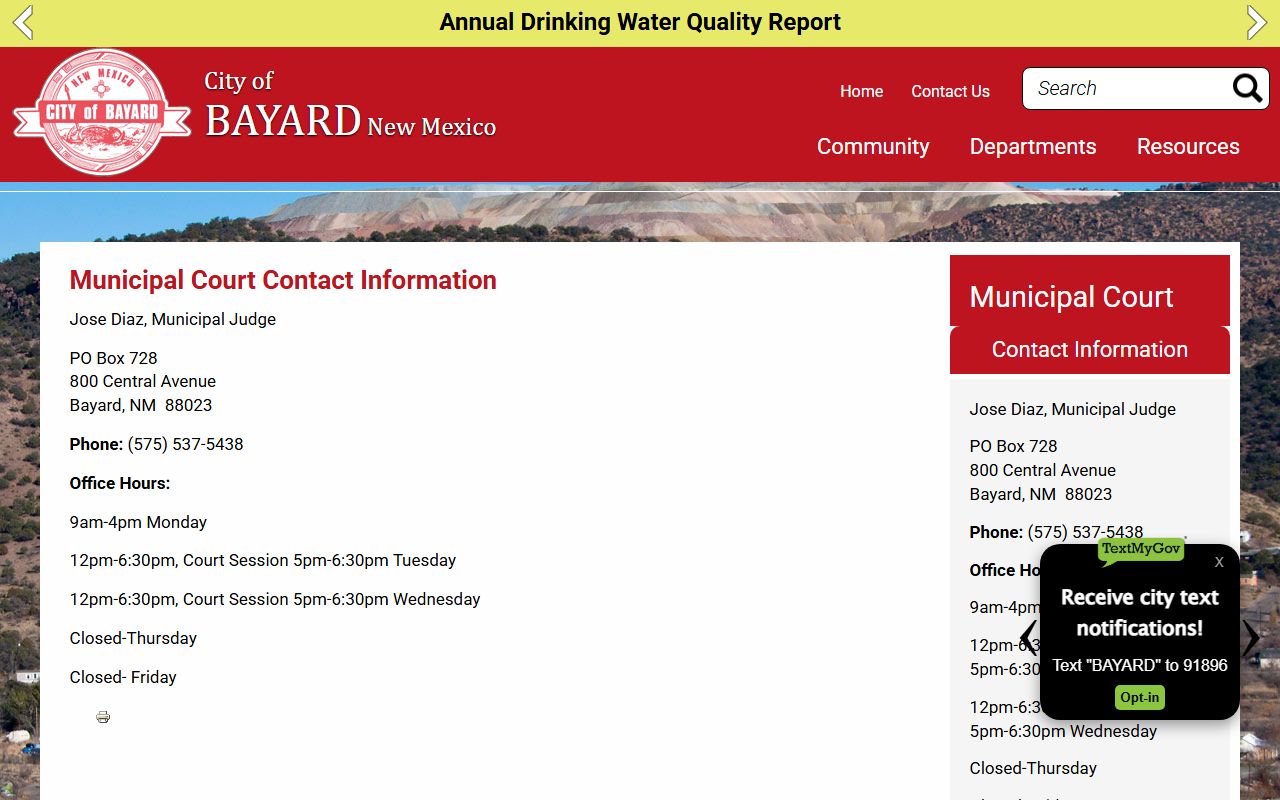Click the Contact Information sidebar tab
The image size is (1280, 800).
point(1090,350)
